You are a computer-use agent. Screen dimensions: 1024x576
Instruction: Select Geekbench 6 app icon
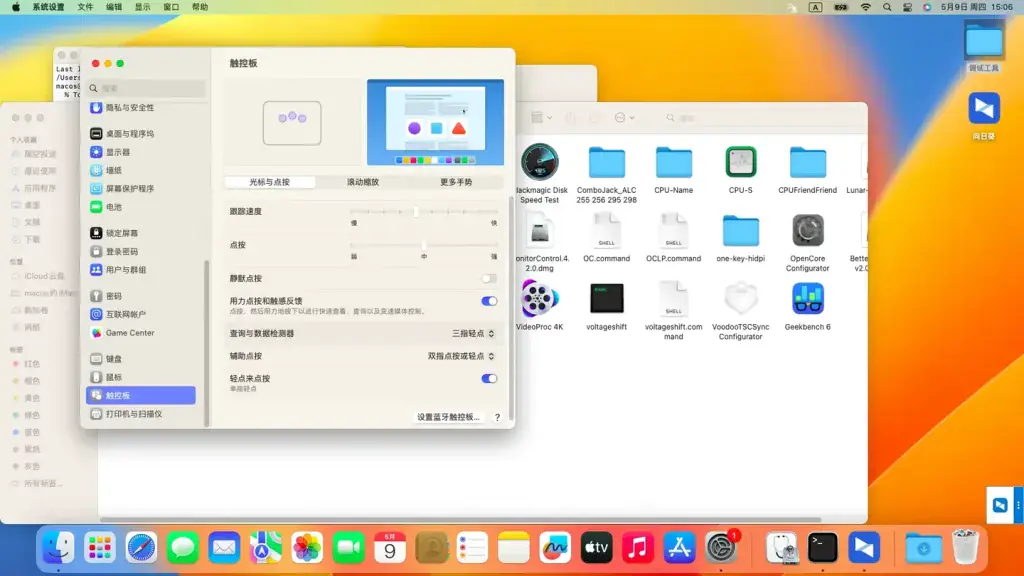click(x=808, y=298)
